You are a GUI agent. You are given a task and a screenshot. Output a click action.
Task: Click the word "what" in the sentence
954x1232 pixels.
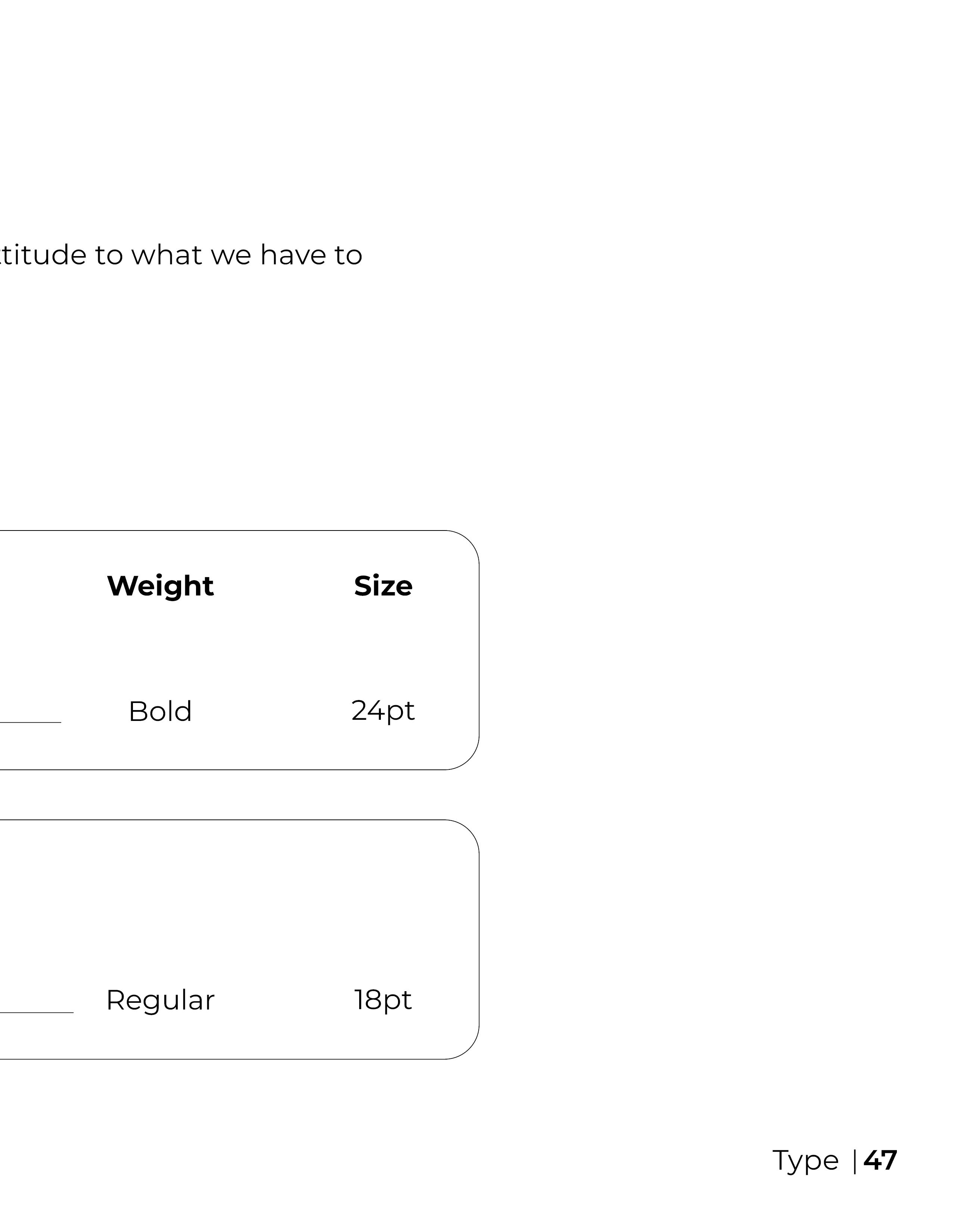pos(167,255)
